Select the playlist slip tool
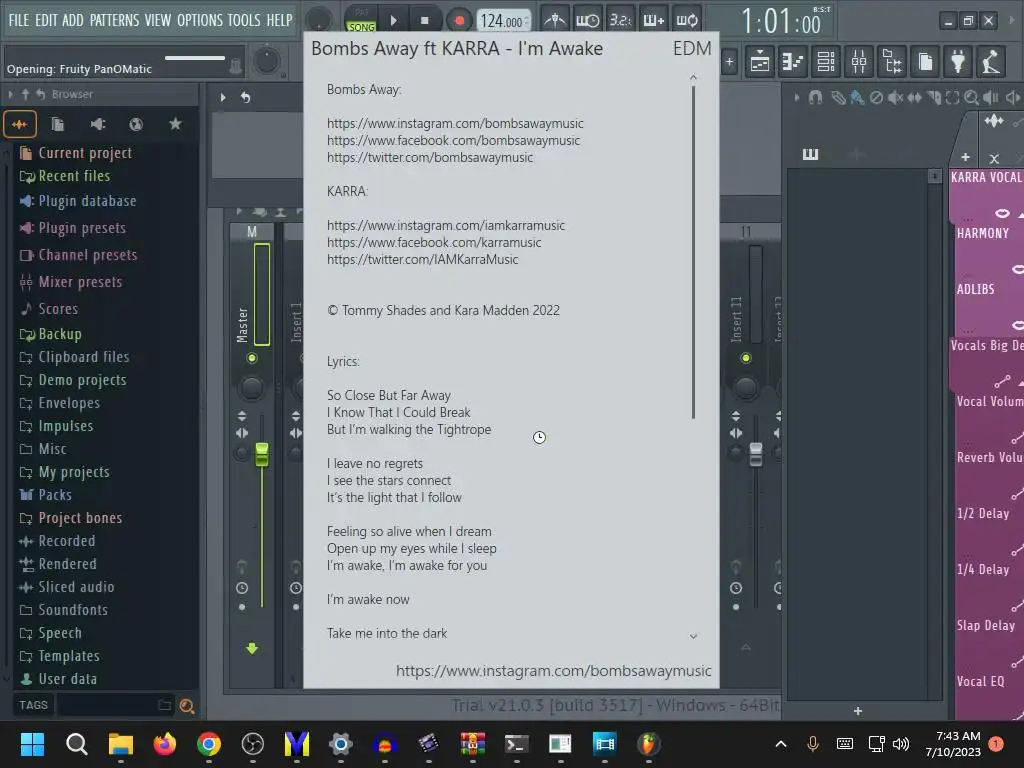Image resolution: width=1024 pixels, height=768 pixels. 914,98
